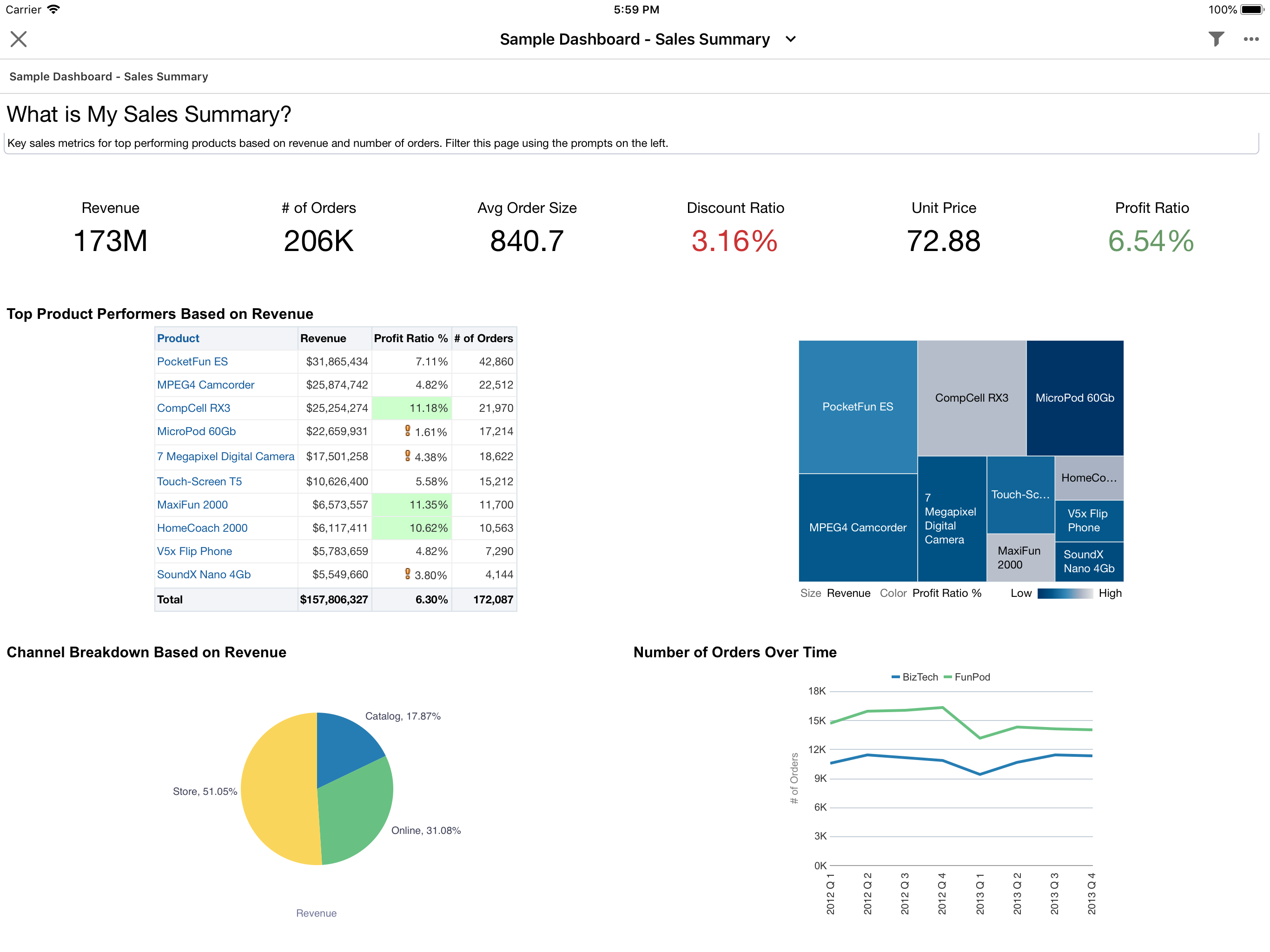Expand the dashboard title dropdown chevron
This screenshot has width=1270, height=952.
point(791,39)
